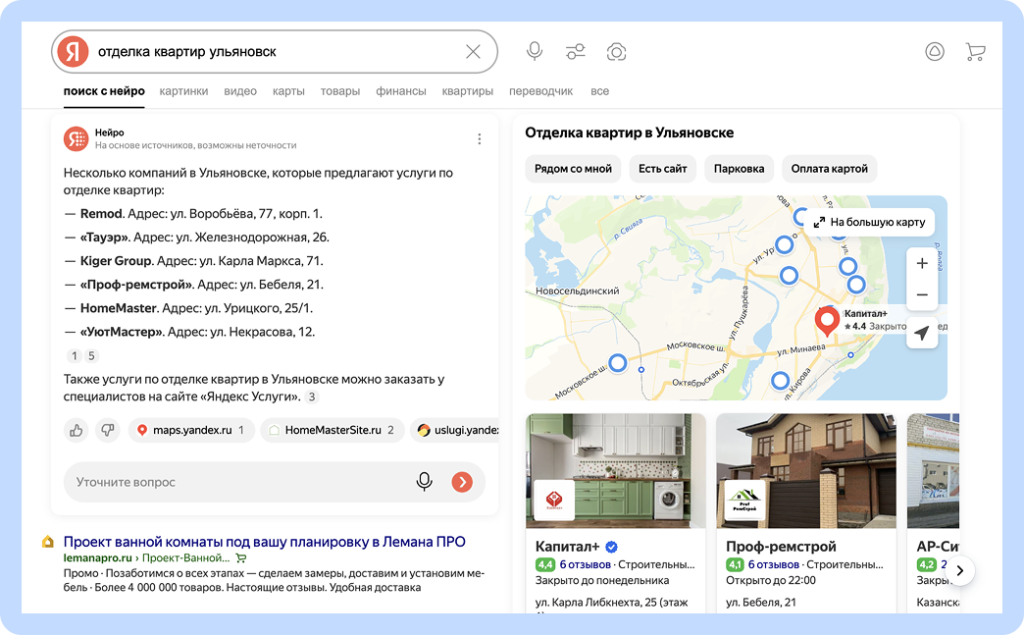Screen dimensions: 1024x635
Task: Open the maps.yandex.ru source chip
Action: (191, 430)
